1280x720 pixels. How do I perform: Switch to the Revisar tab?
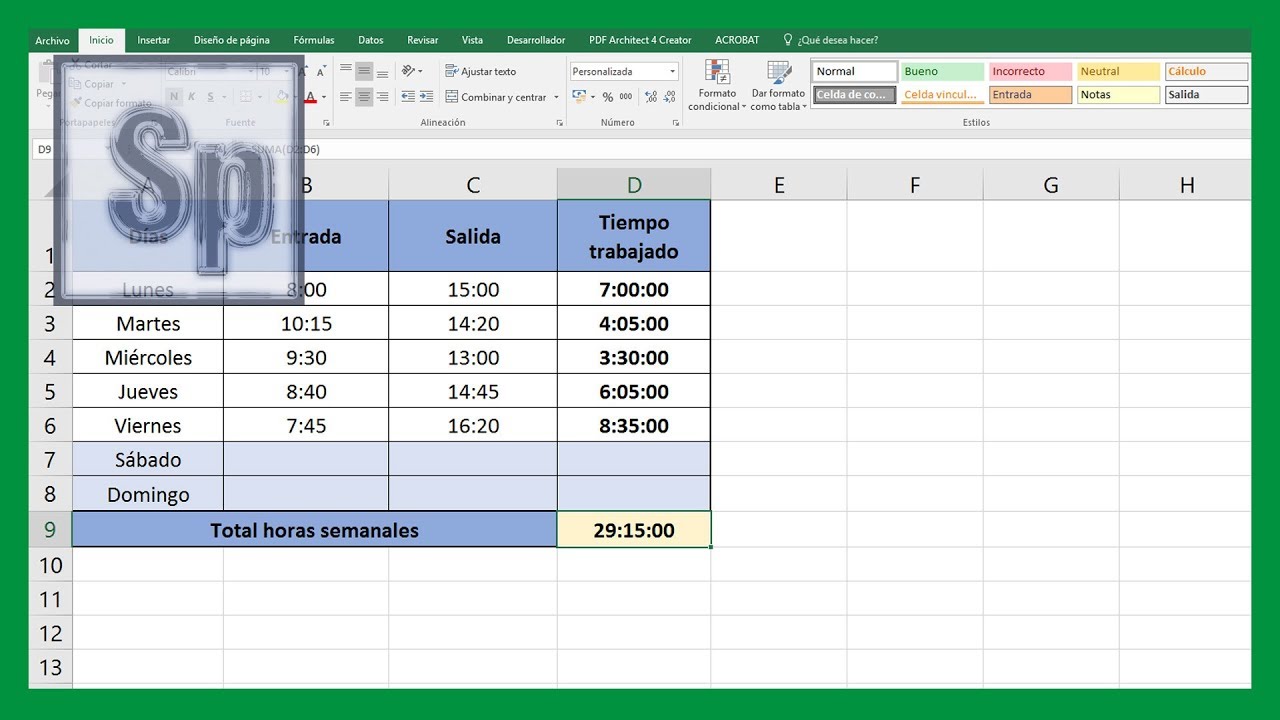point(423,41)
